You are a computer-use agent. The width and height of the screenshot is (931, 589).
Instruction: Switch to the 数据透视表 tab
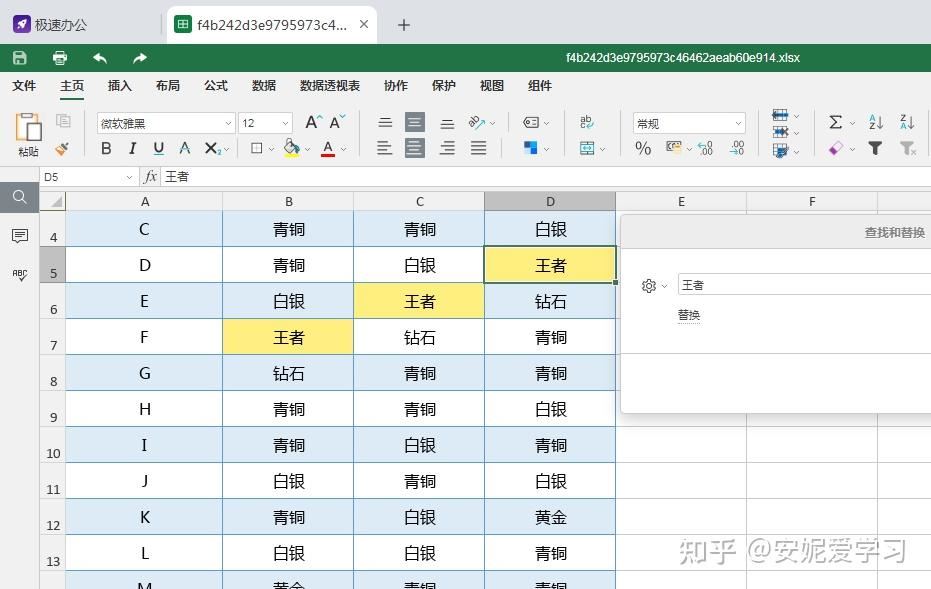pyautogui.click(x=330, y=86)
